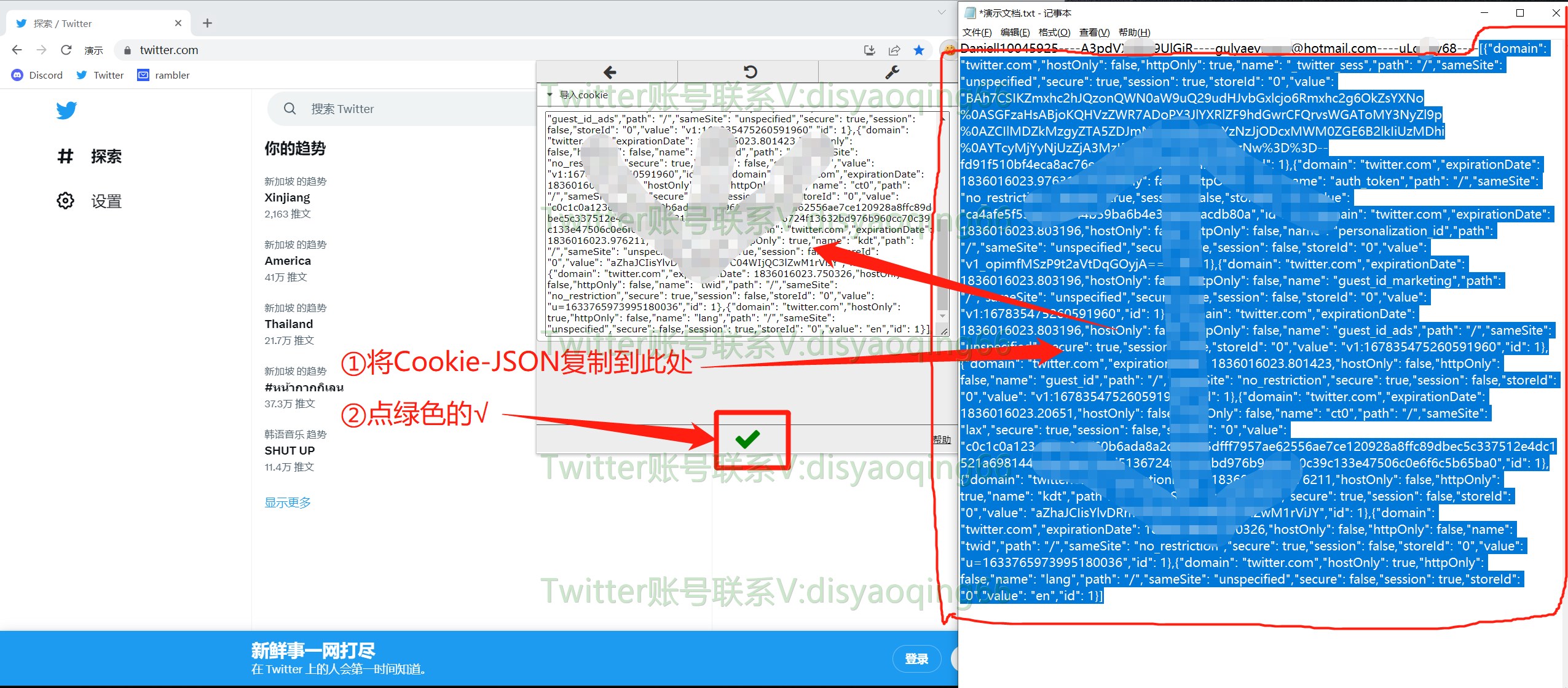Viewport: 1568px width, 688px height.
Task: Click the 帮助 help link in cookie panel
Action: (941, 439)
